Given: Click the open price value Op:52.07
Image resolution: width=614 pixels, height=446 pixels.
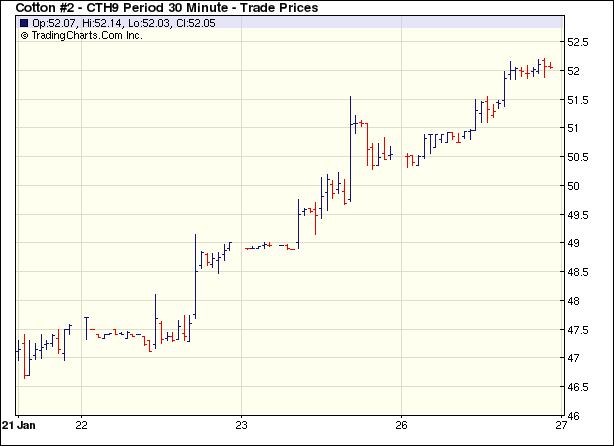Looking at the screenshot, I should (55, 22).
